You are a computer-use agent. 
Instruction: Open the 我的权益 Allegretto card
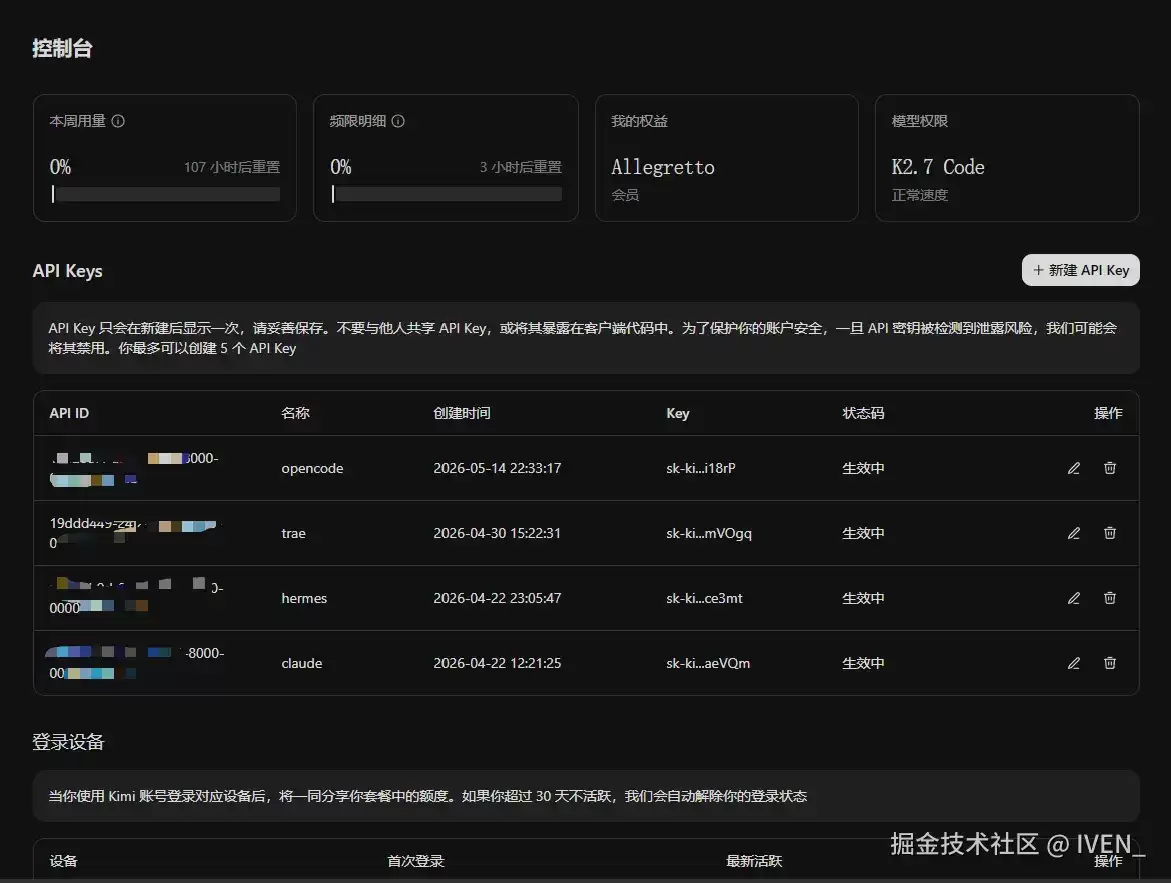pos(727,158)
